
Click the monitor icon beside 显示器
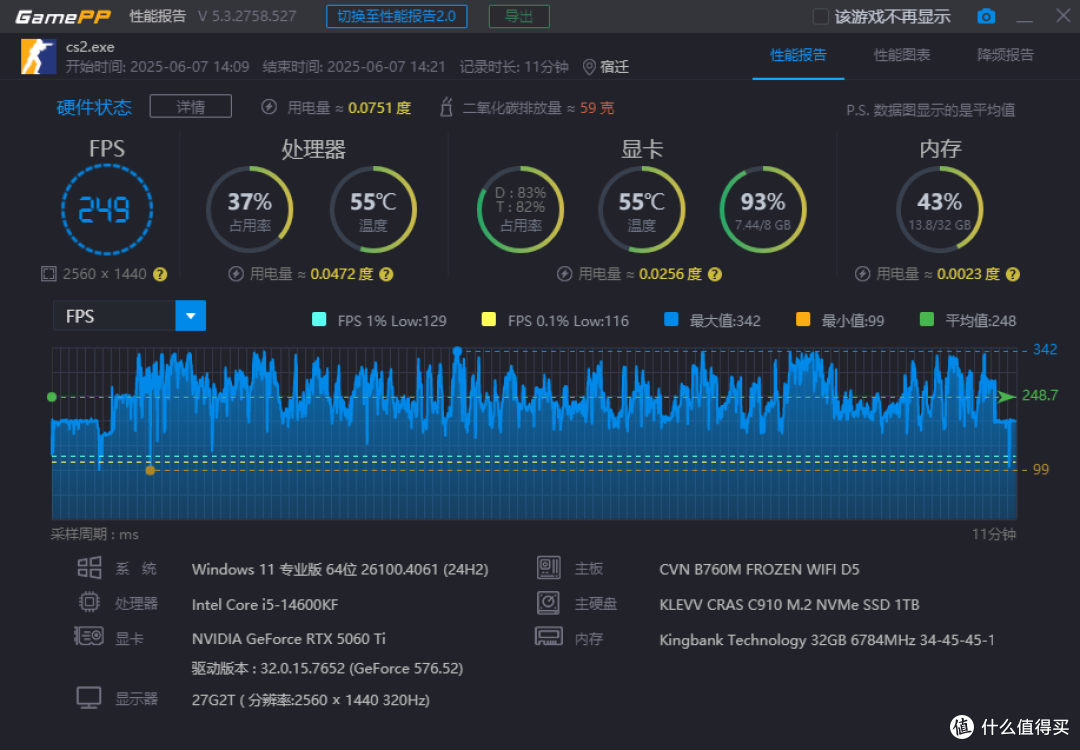pyautogui.click(x=89, y=698)
